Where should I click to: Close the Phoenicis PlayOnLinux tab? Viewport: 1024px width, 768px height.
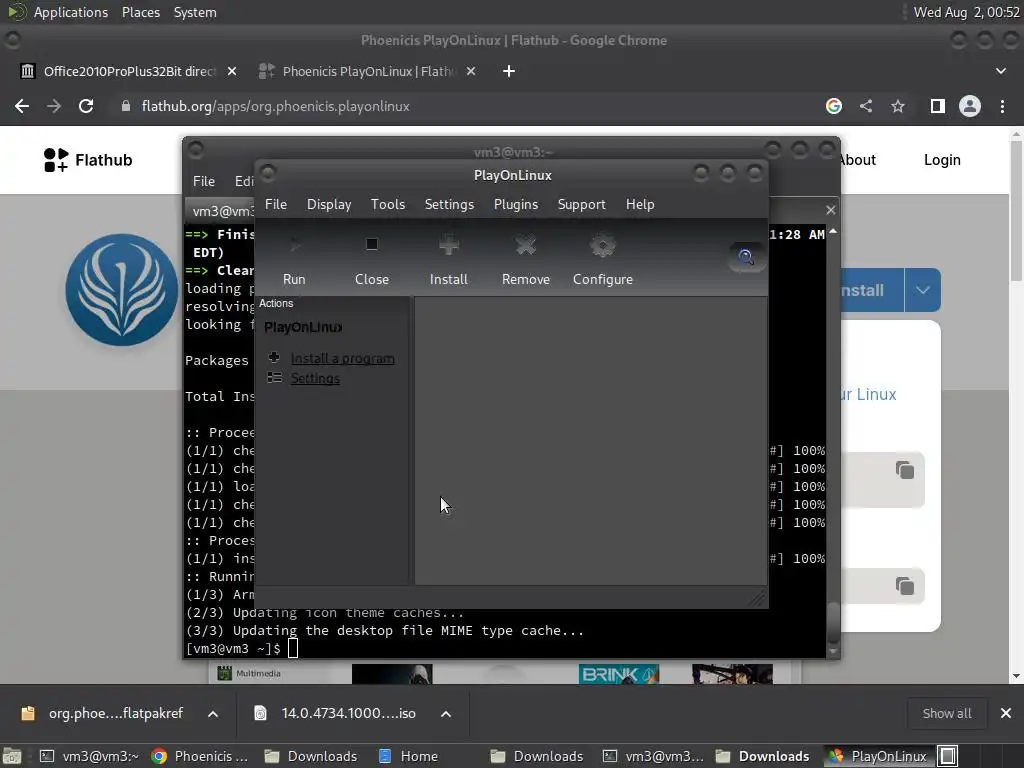[471, 71]
